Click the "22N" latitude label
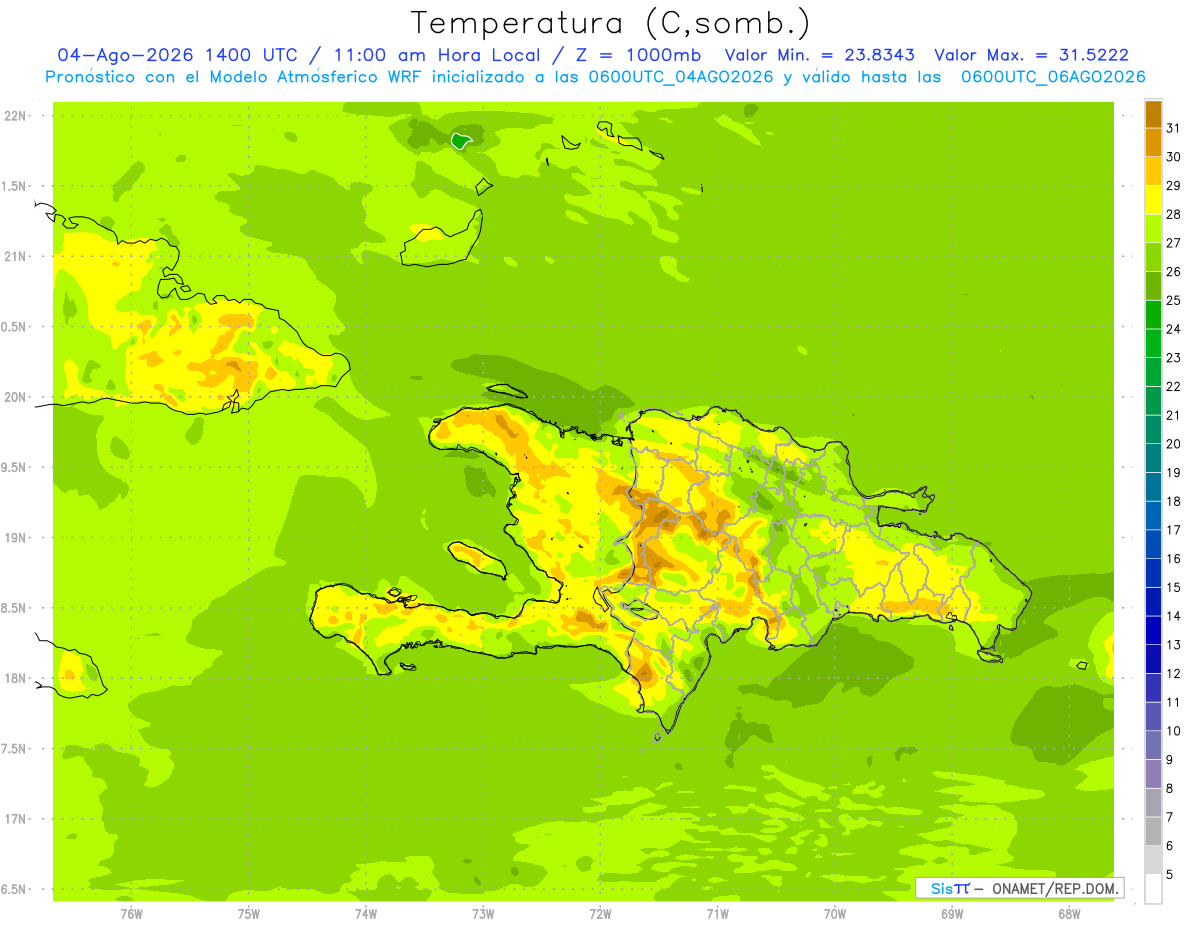Viewport: 1200px width, 927px height. tap(16, 116)
